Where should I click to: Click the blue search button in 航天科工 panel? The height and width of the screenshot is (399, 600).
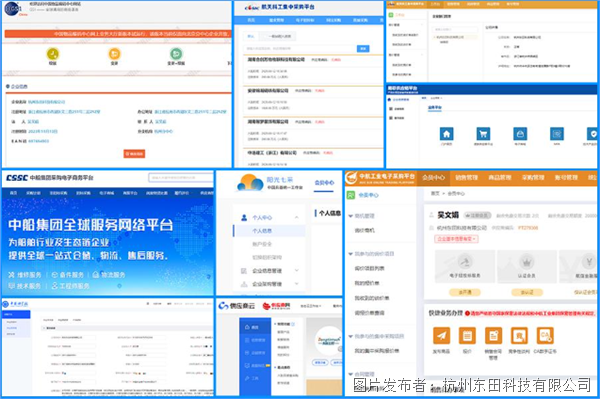click(x=363, y=49)
